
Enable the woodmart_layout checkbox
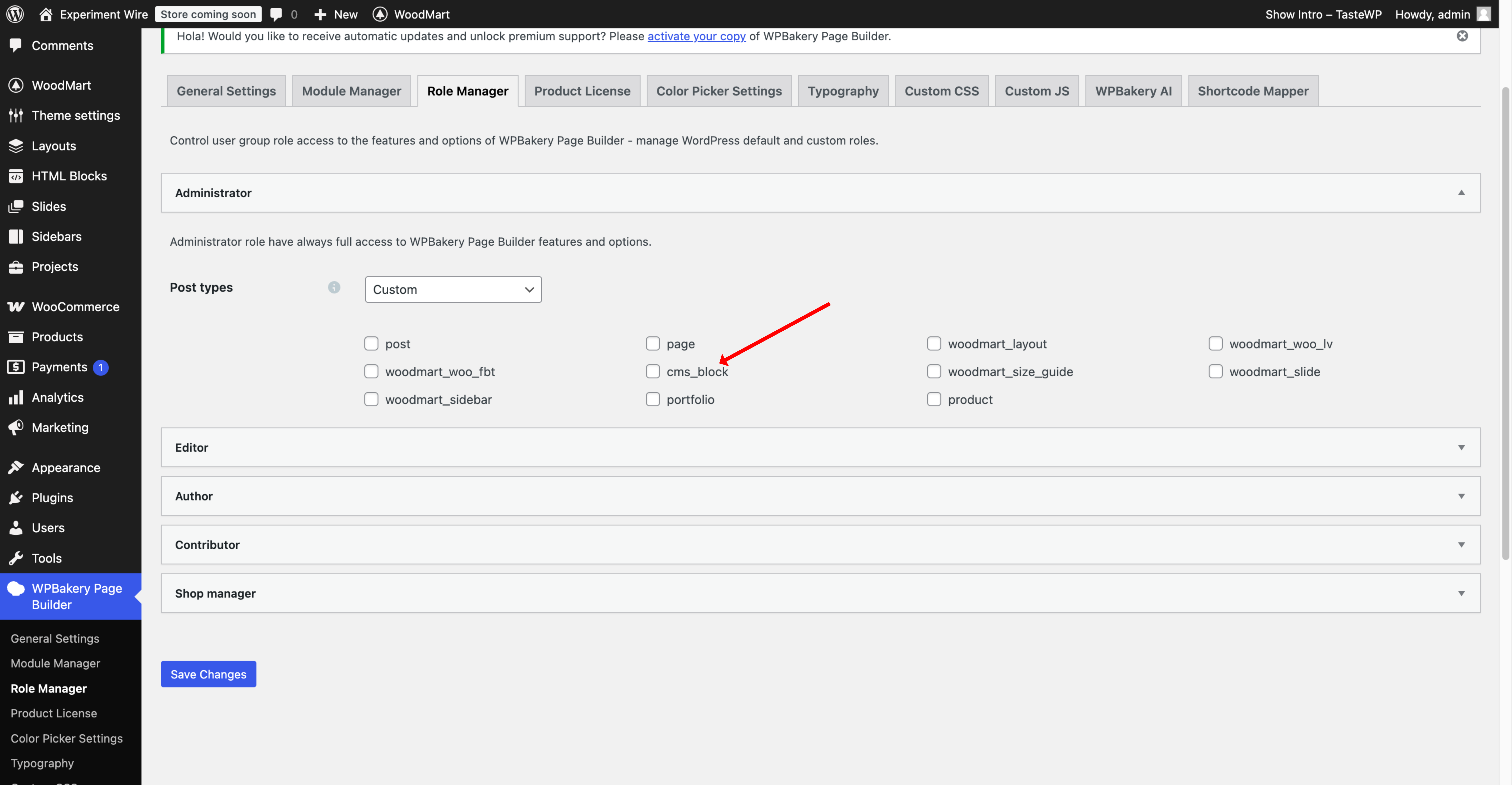934,344
